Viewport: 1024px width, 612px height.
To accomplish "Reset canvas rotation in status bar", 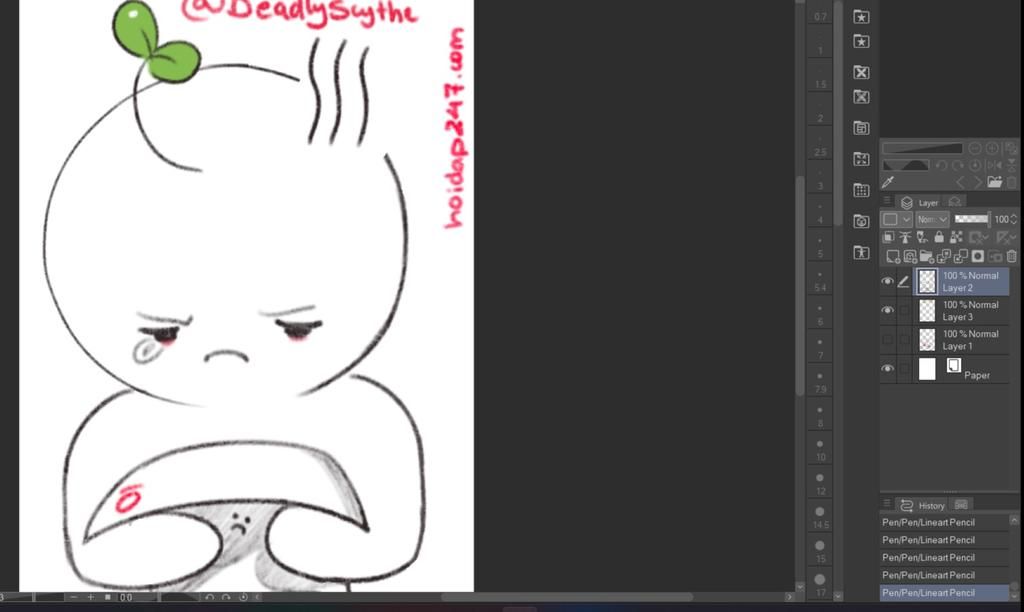I will (x=244, y=597).
